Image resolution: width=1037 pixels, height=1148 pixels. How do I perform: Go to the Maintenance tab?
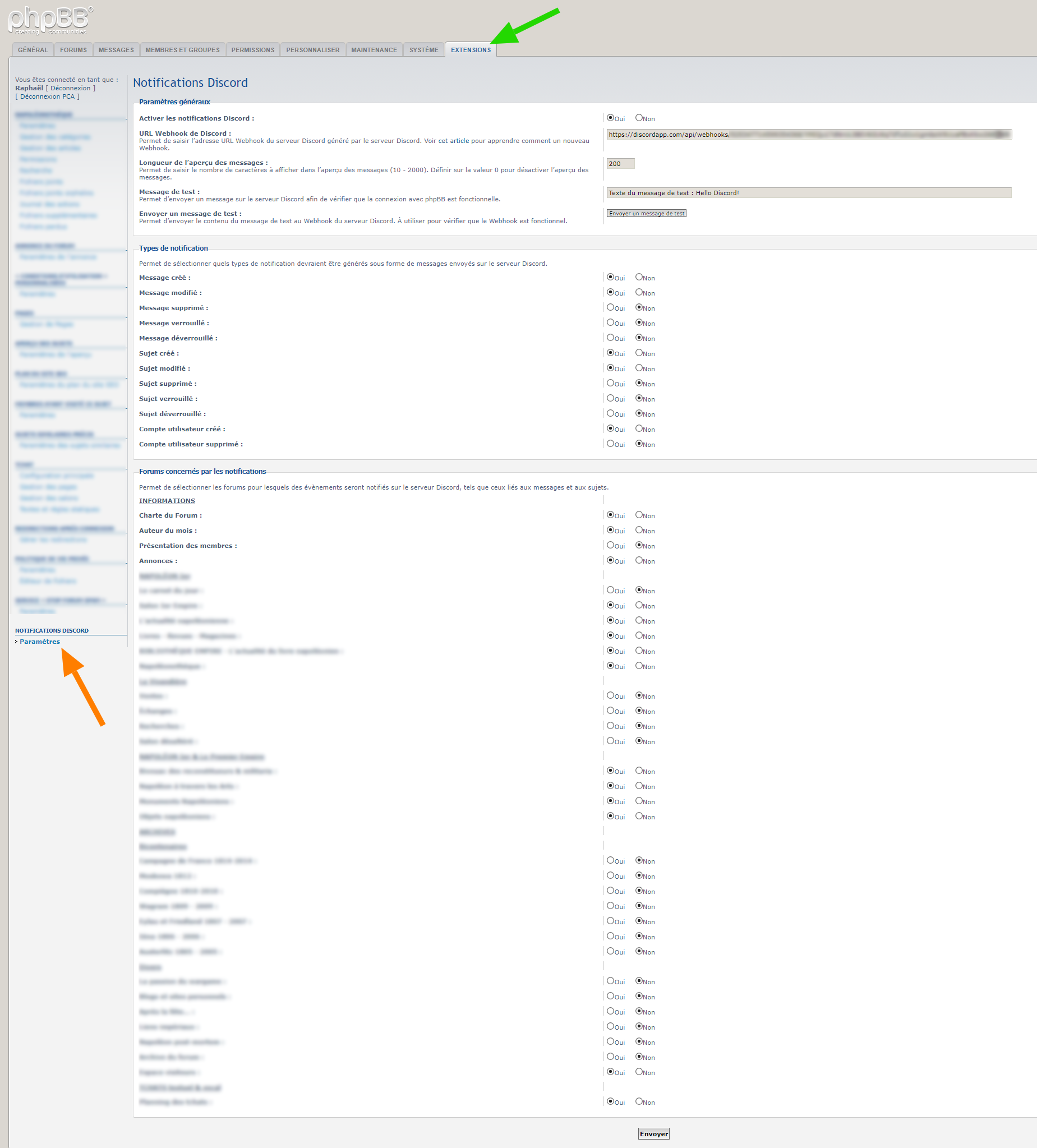[x=374, y=50]
